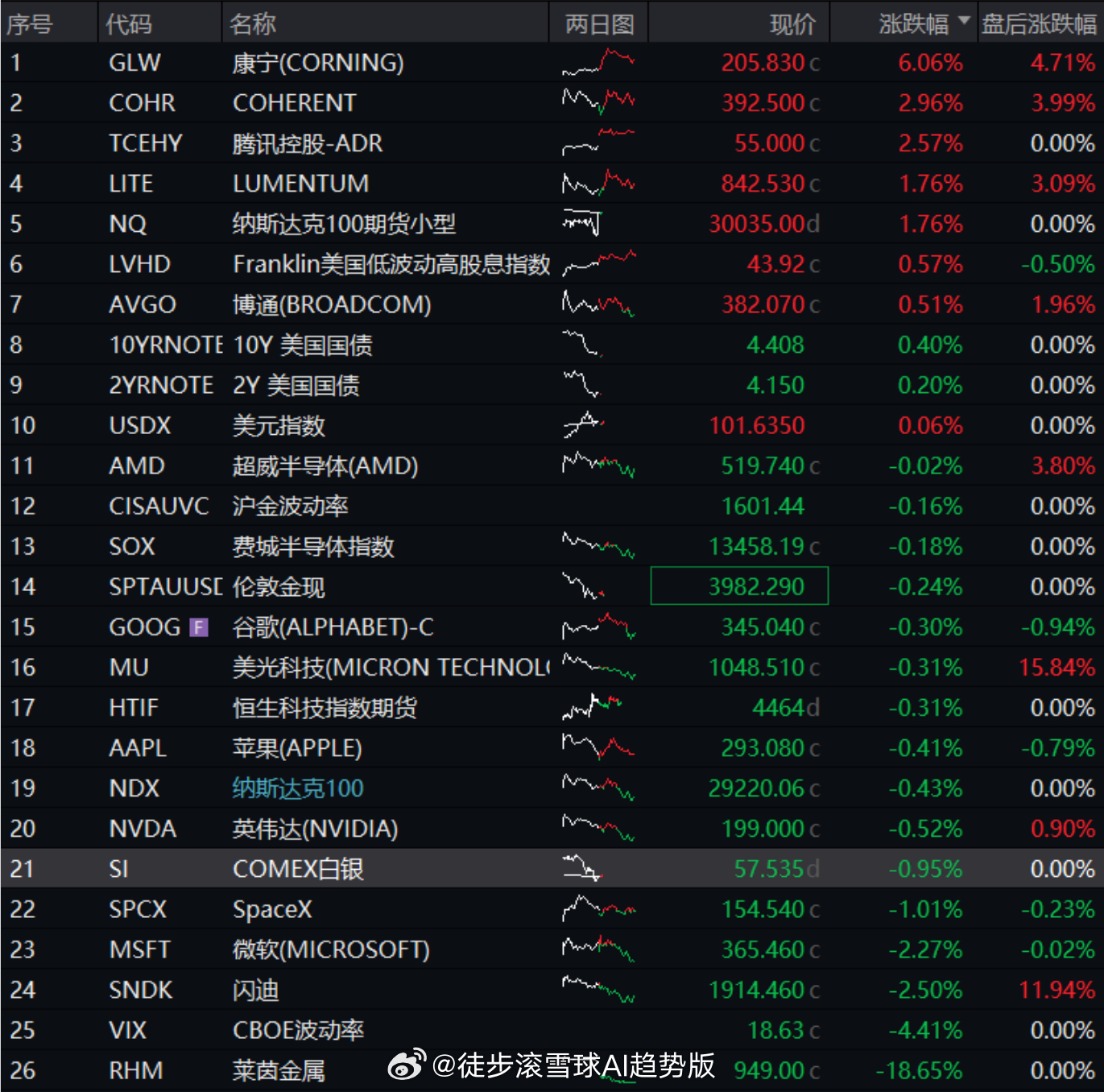The width and height of the screenshot is (1104, 1092).
Task: Open the 纳斯达克100 name link
Action: pyautogui.click(x=298, y=788)
